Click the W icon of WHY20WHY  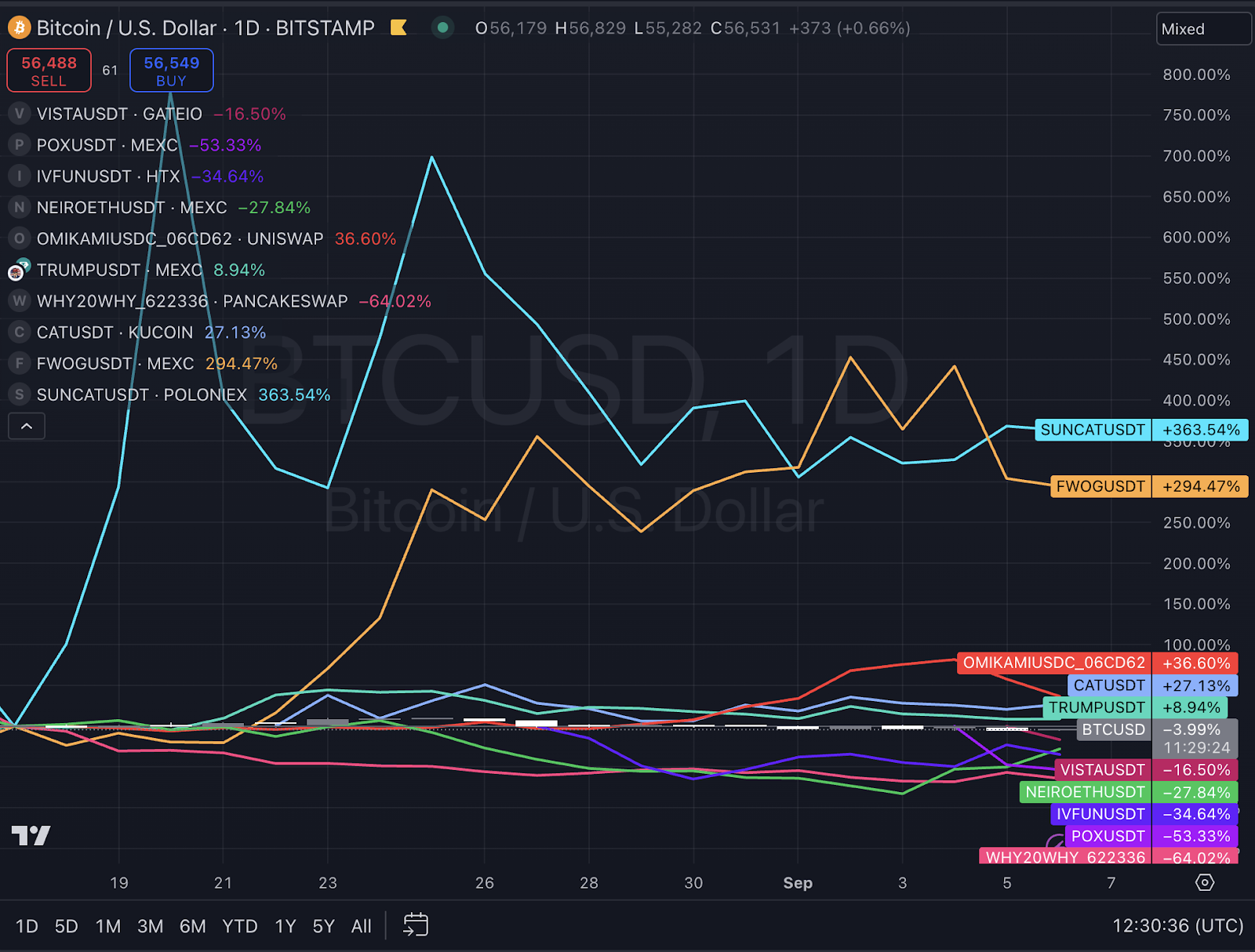[19, 301]
